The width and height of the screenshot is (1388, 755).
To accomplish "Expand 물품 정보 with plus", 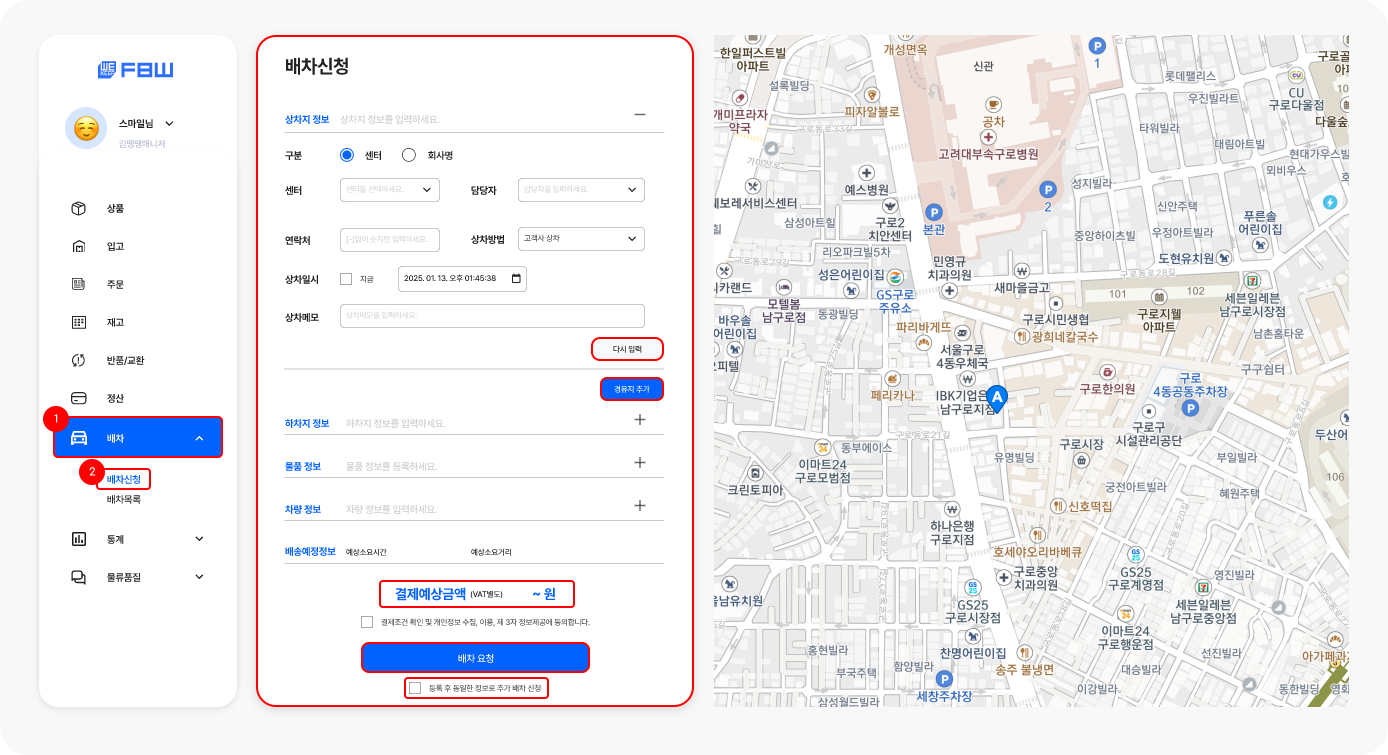I will point(640,463).
